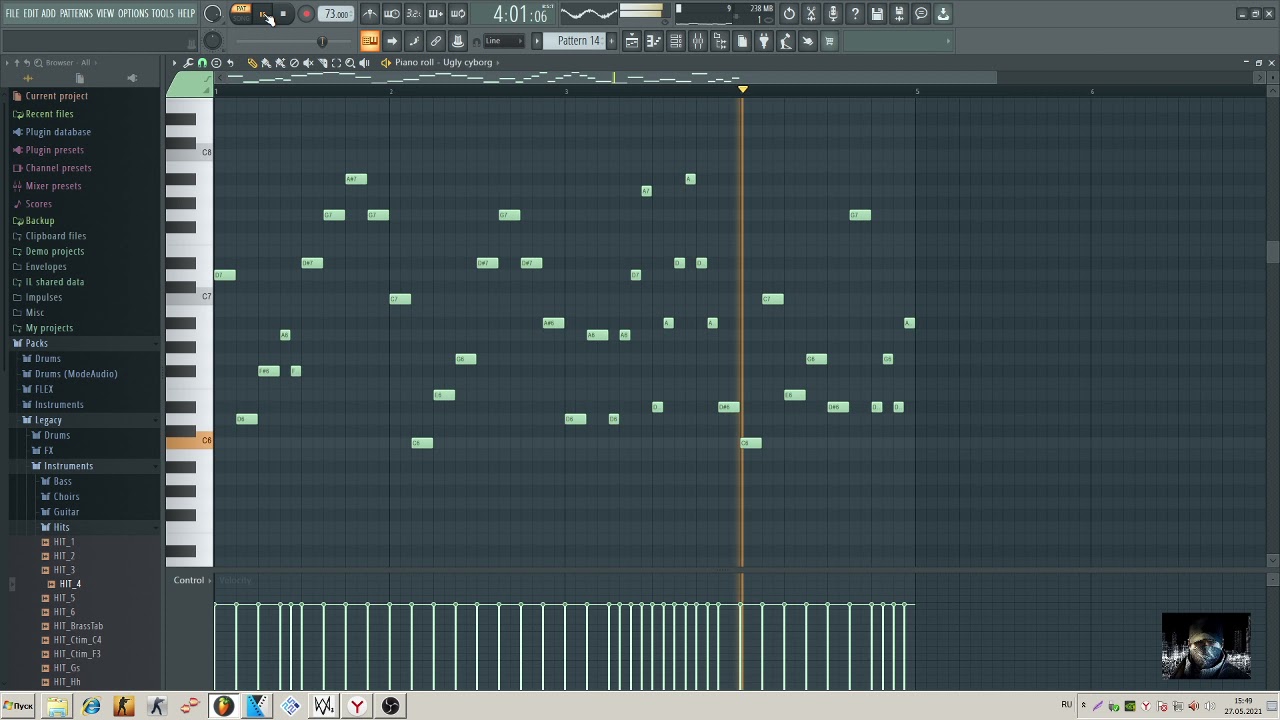
Task: Open the TOOLS menu
Action: 163,13
